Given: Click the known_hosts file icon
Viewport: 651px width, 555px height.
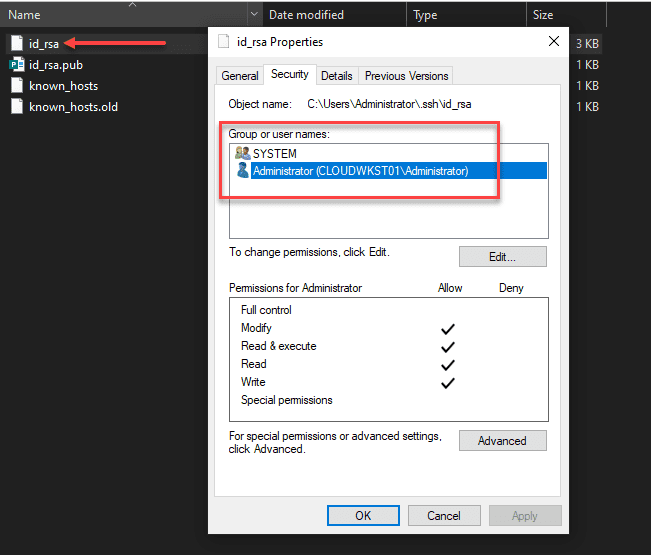Looking at the screenshot, I should pos(16,86).
